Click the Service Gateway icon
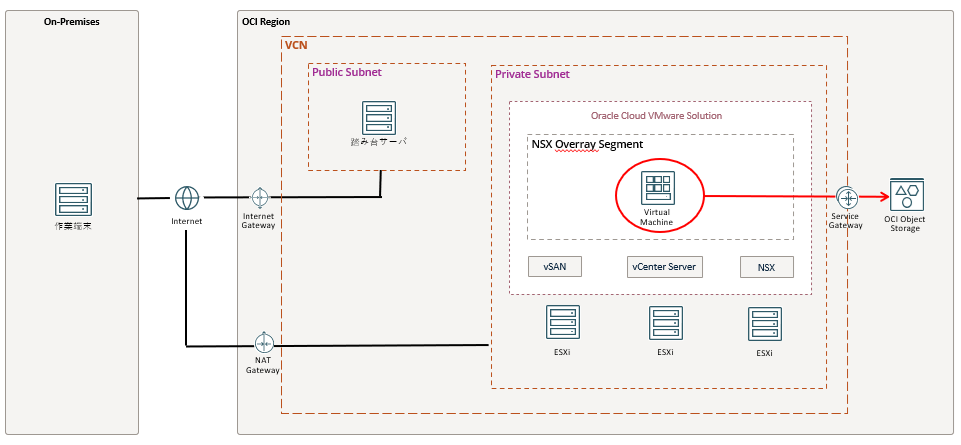961x445 pixels. click(x=846, y=196)
